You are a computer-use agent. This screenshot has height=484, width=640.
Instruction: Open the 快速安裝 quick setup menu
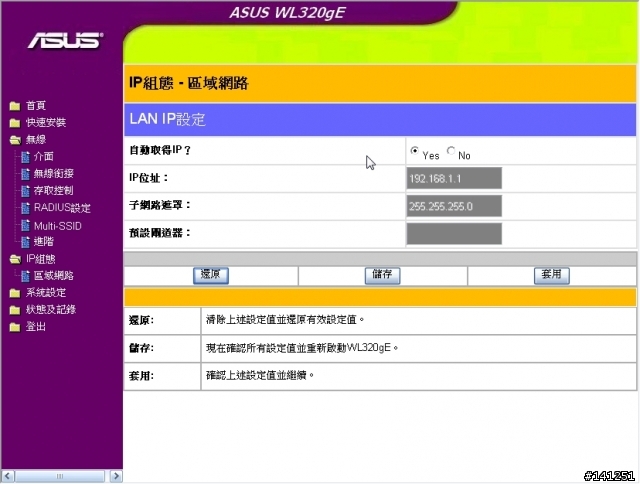point(46,122)
